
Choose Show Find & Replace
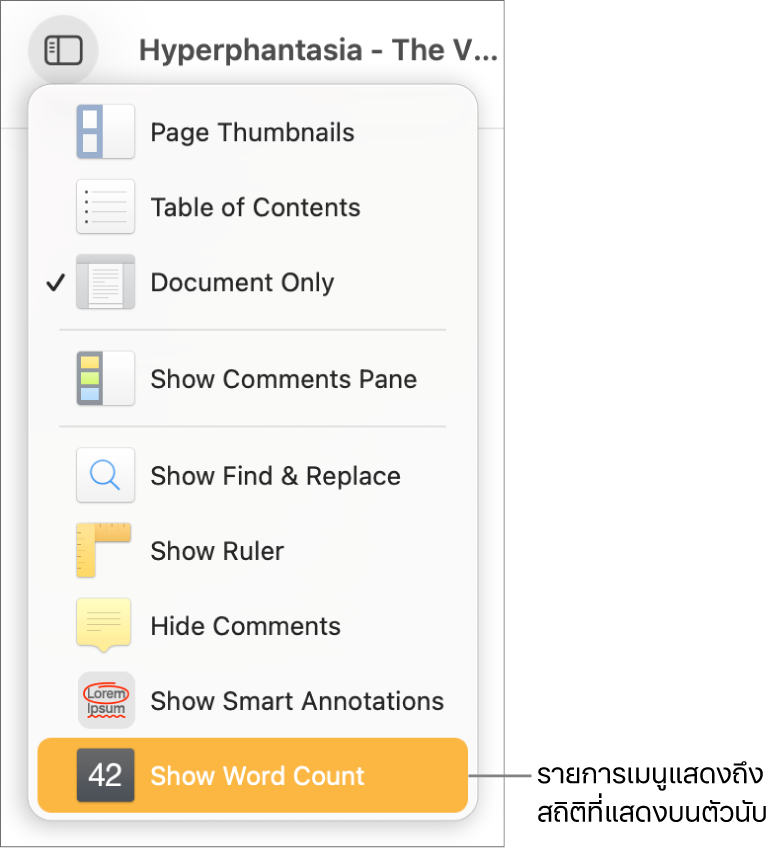point(275,476)
